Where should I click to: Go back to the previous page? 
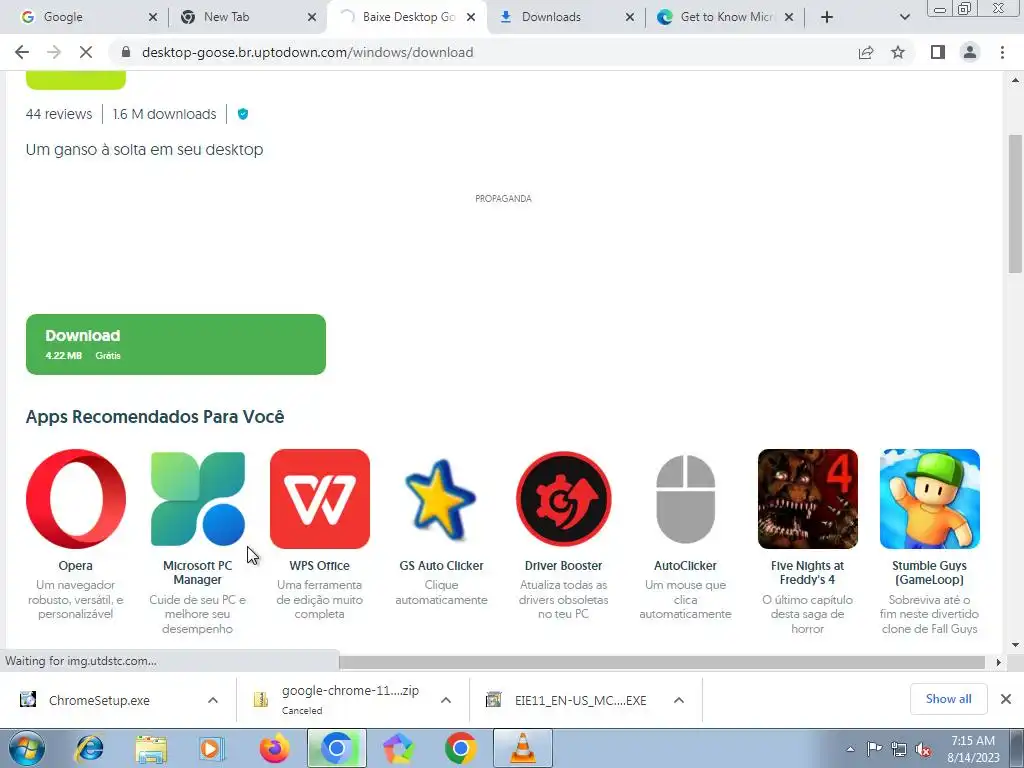(22, 52)
